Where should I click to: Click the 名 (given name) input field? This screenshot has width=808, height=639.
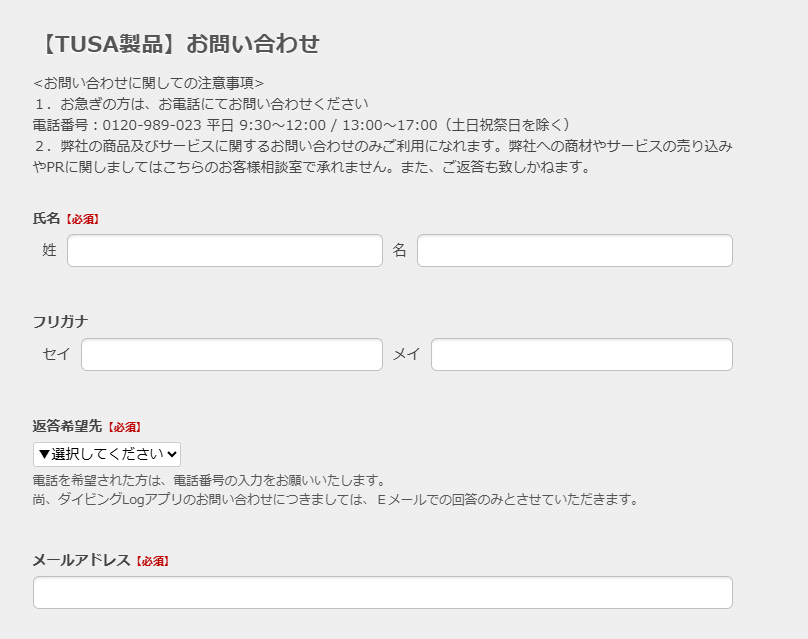[575, 250]
